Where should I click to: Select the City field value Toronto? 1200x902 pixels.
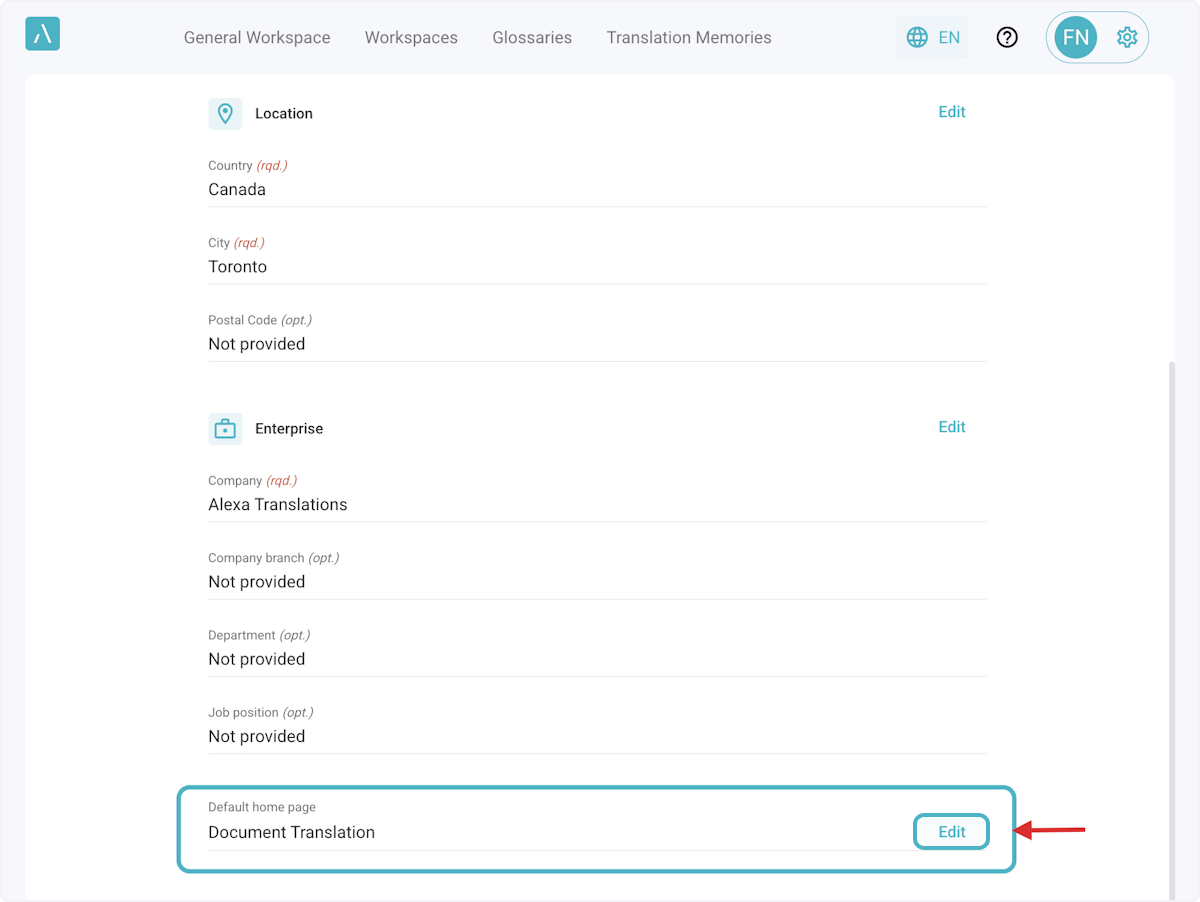[238, 267]
